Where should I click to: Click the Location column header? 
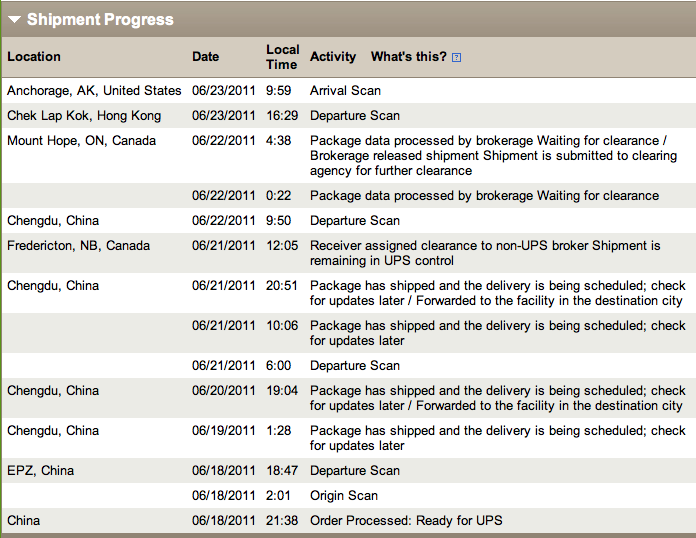point(34,57)
